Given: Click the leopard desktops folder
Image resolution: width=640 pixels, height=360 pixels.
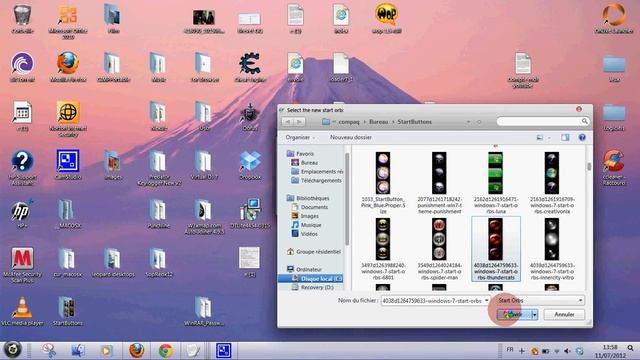Looking at the screenshot, I should click(113, 262).
